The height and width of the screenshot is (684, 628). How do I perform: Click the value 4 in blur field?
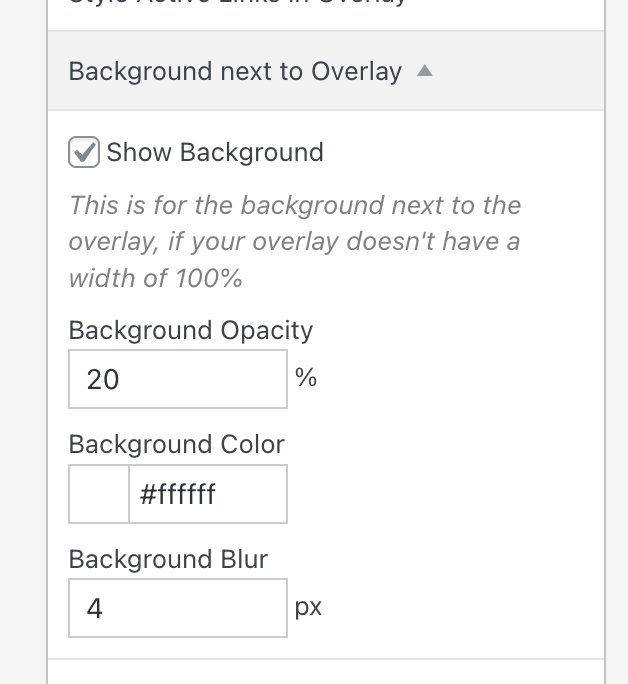click(x=95, y=608)
